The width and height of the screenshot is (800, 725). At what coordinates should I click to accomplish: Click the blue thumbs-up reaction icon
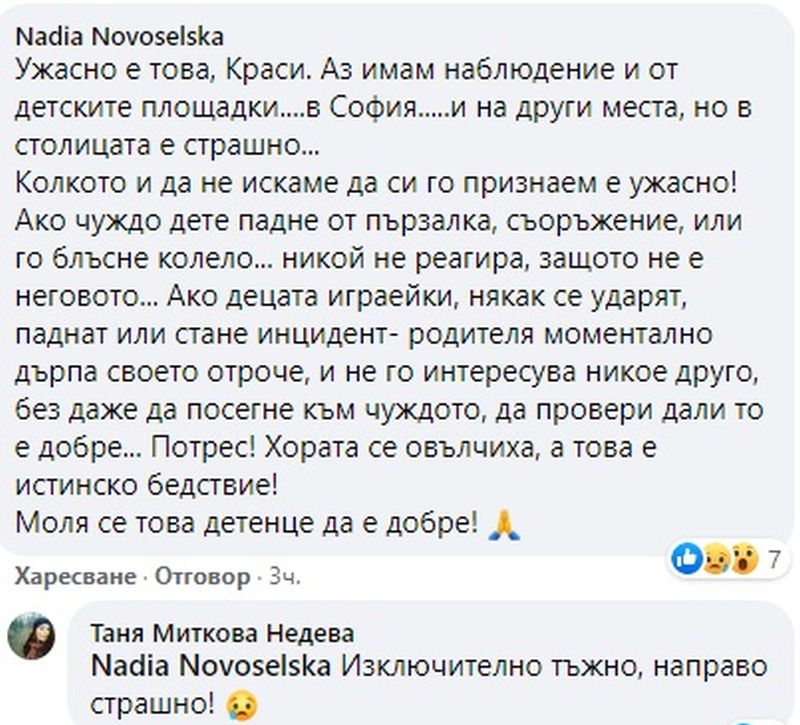point(687,559)
